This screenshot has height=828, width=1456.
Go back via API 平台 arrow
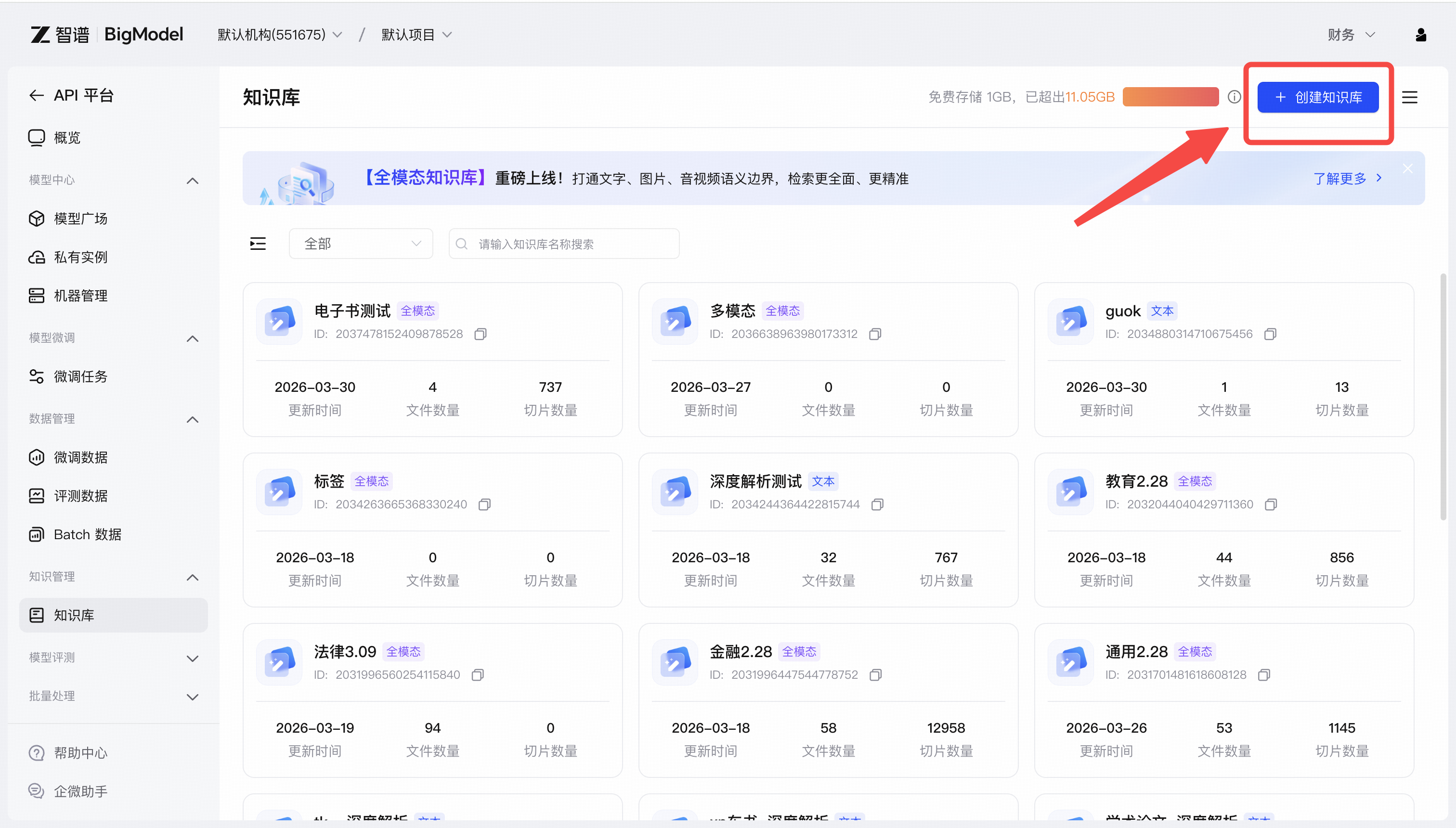37,95
